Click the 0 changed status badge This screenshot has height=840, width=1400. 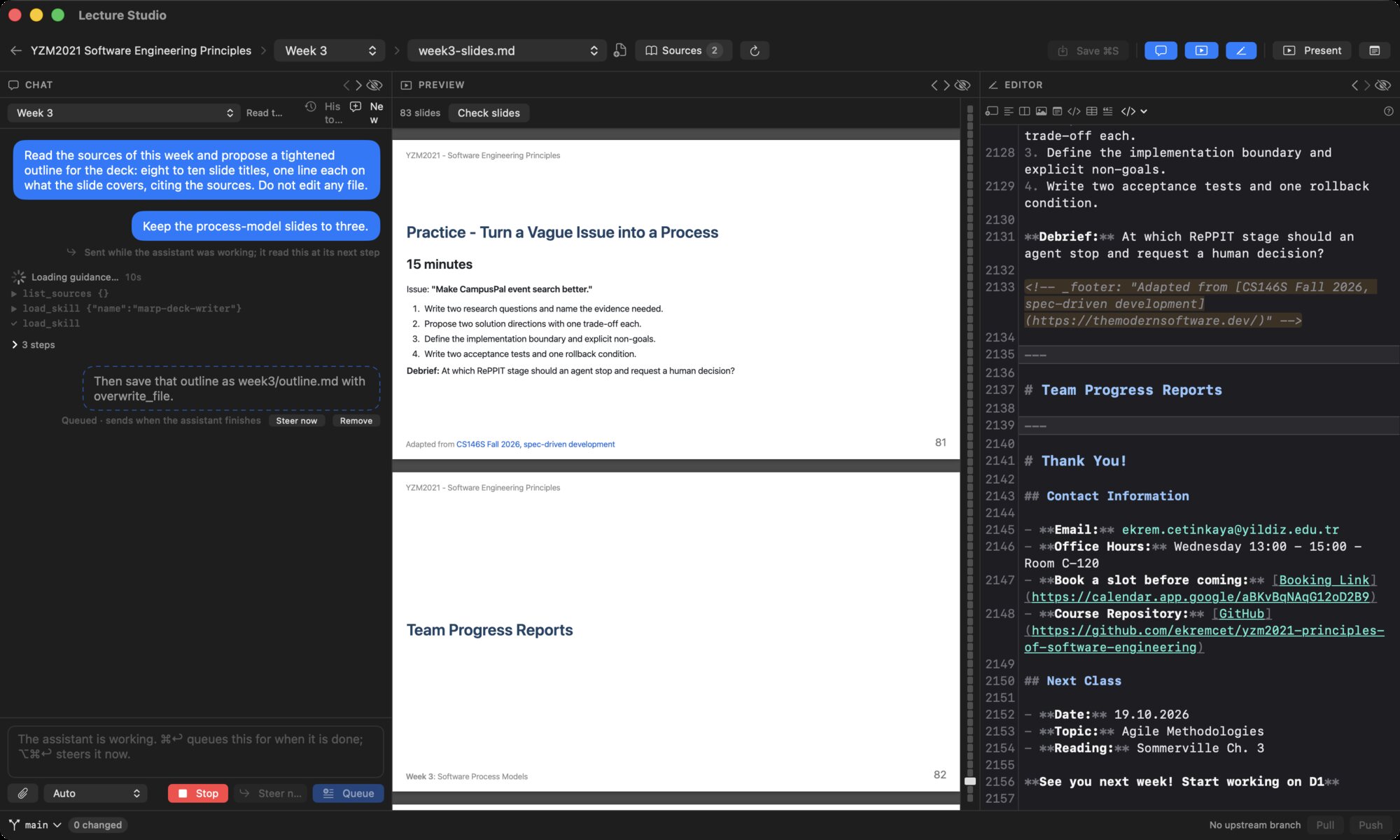click(x=97, y=825)
